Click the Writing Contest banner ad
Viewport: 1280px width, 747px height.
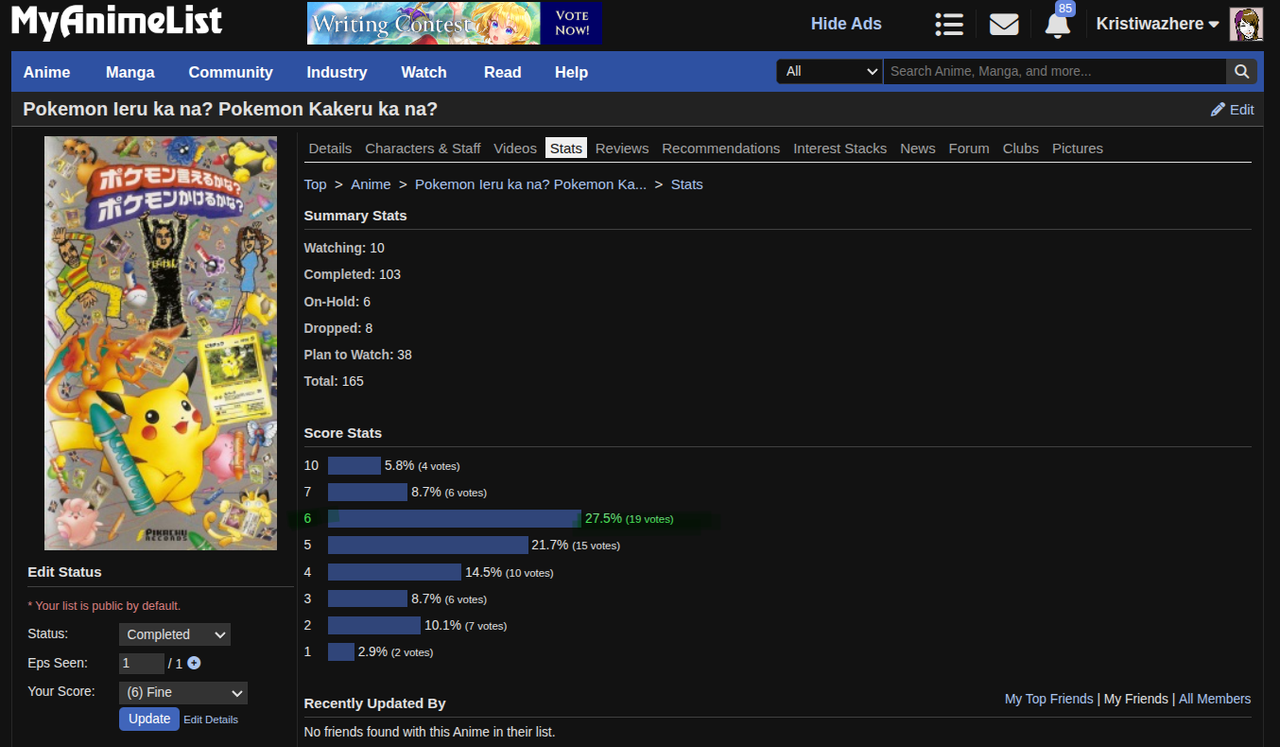455,23
